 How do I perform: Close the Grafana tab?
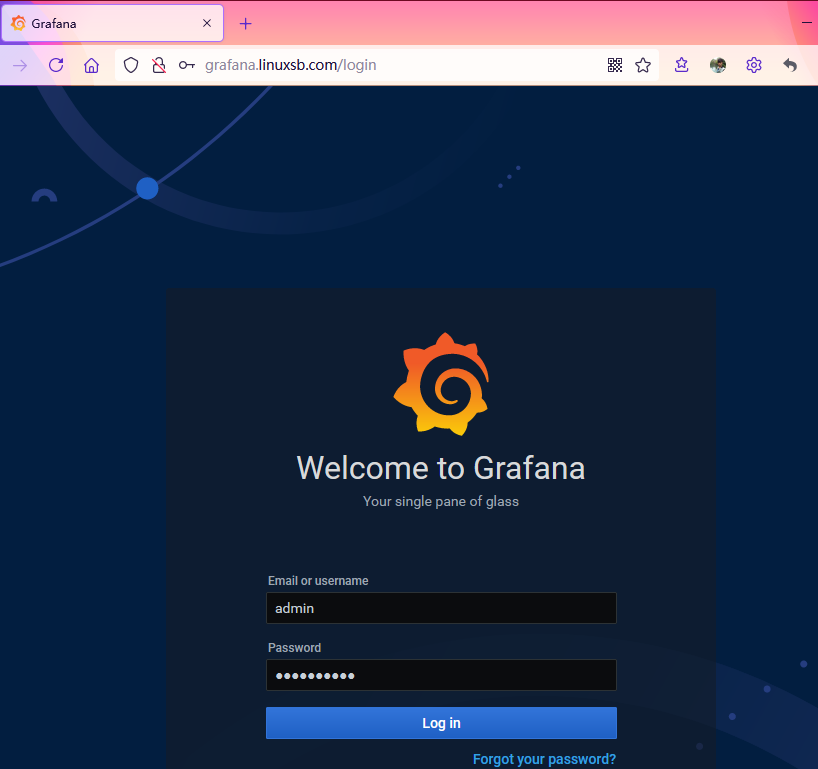coord(207,23)
